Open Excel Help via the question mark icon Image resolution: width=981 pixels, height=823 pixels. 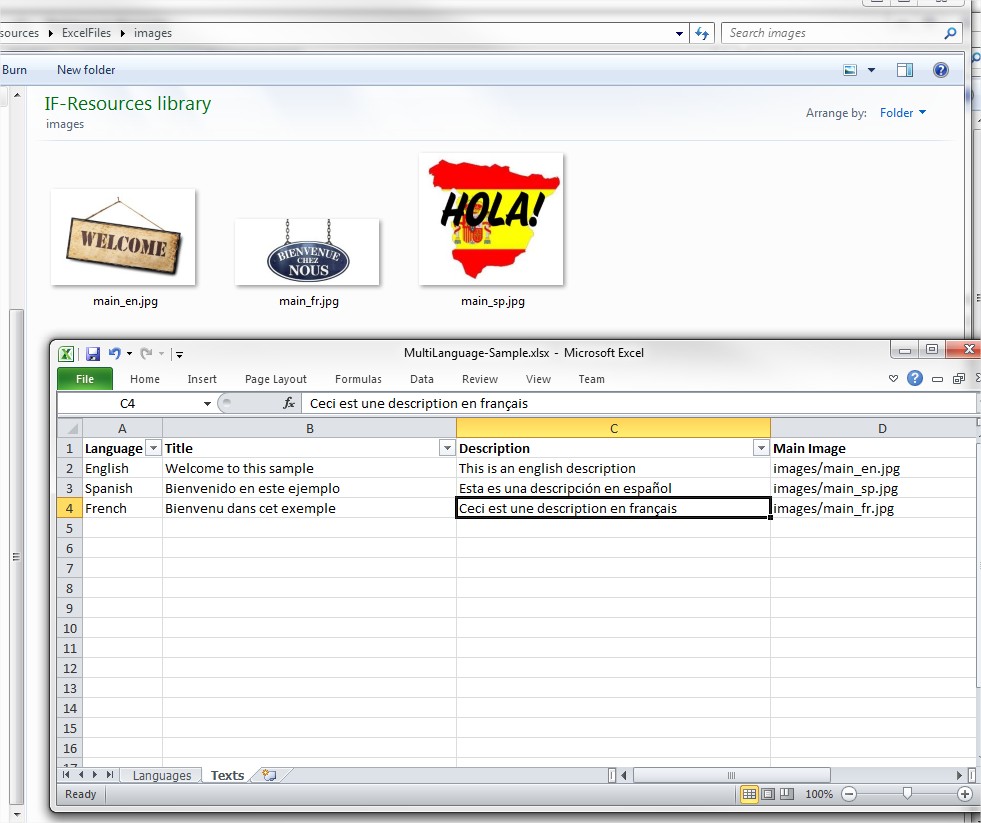tap(914, 379)
